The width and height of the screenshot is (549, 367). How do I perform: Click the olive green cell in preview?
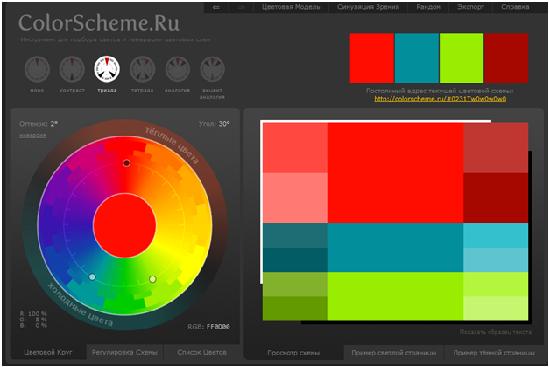(x=295, y=284)
